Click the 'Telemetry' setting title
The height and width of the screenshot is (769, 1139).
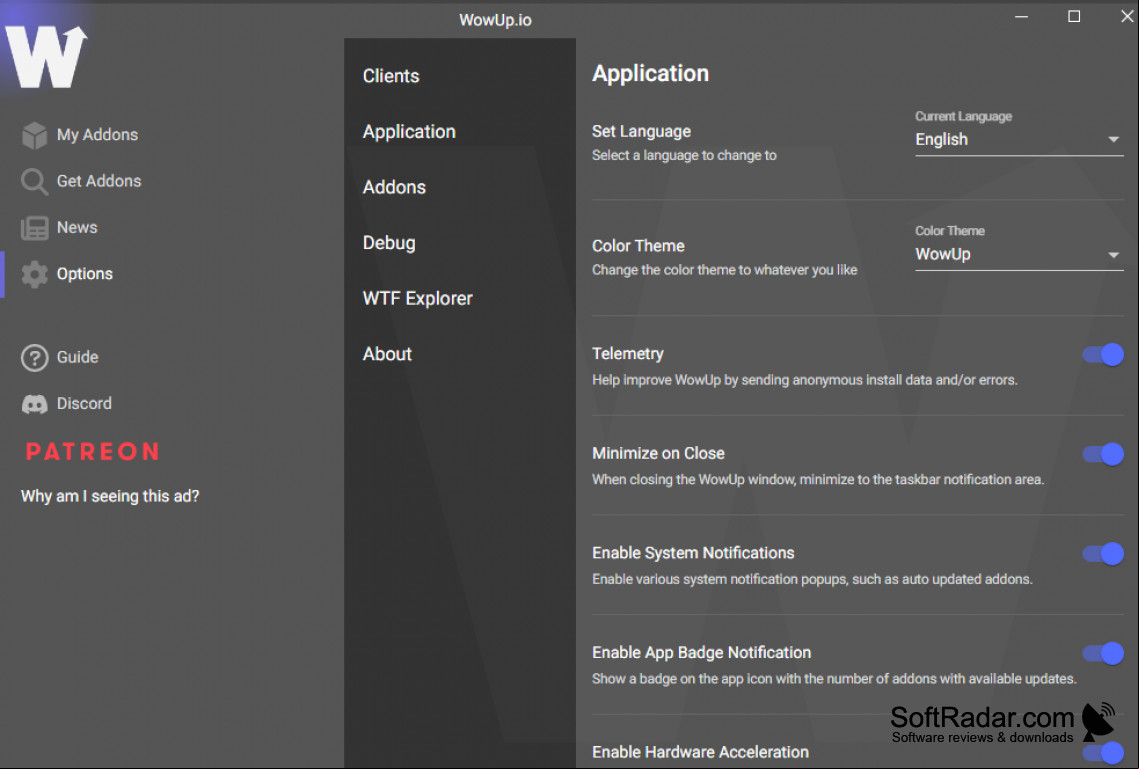[x=628, y=354]
